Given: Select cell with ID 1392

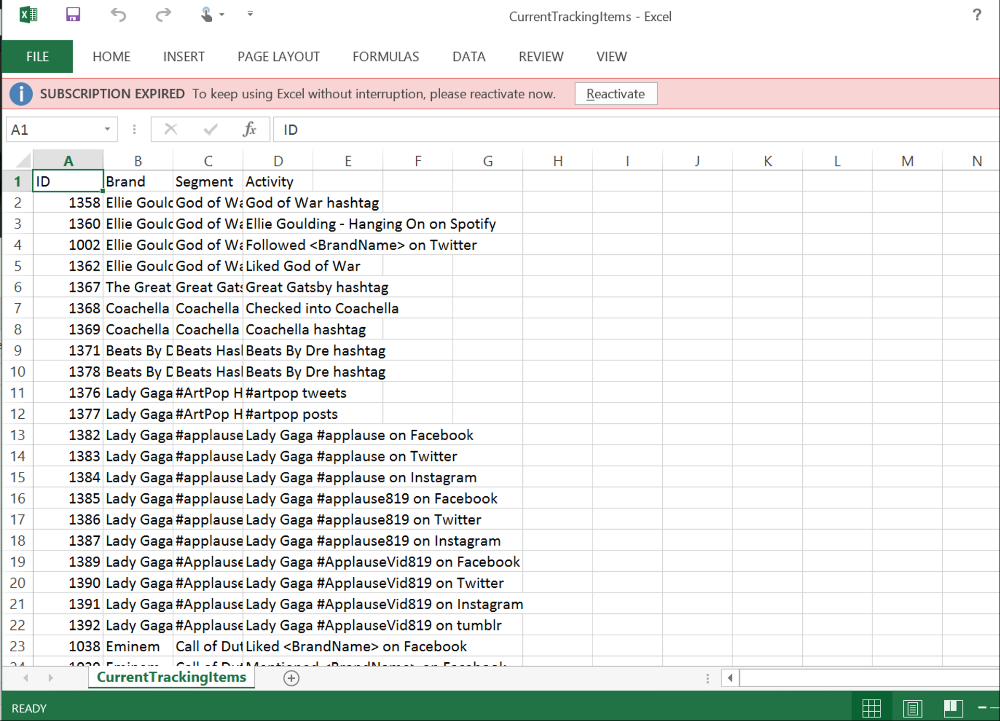Looking at the screenshot, I should [68, 625].
